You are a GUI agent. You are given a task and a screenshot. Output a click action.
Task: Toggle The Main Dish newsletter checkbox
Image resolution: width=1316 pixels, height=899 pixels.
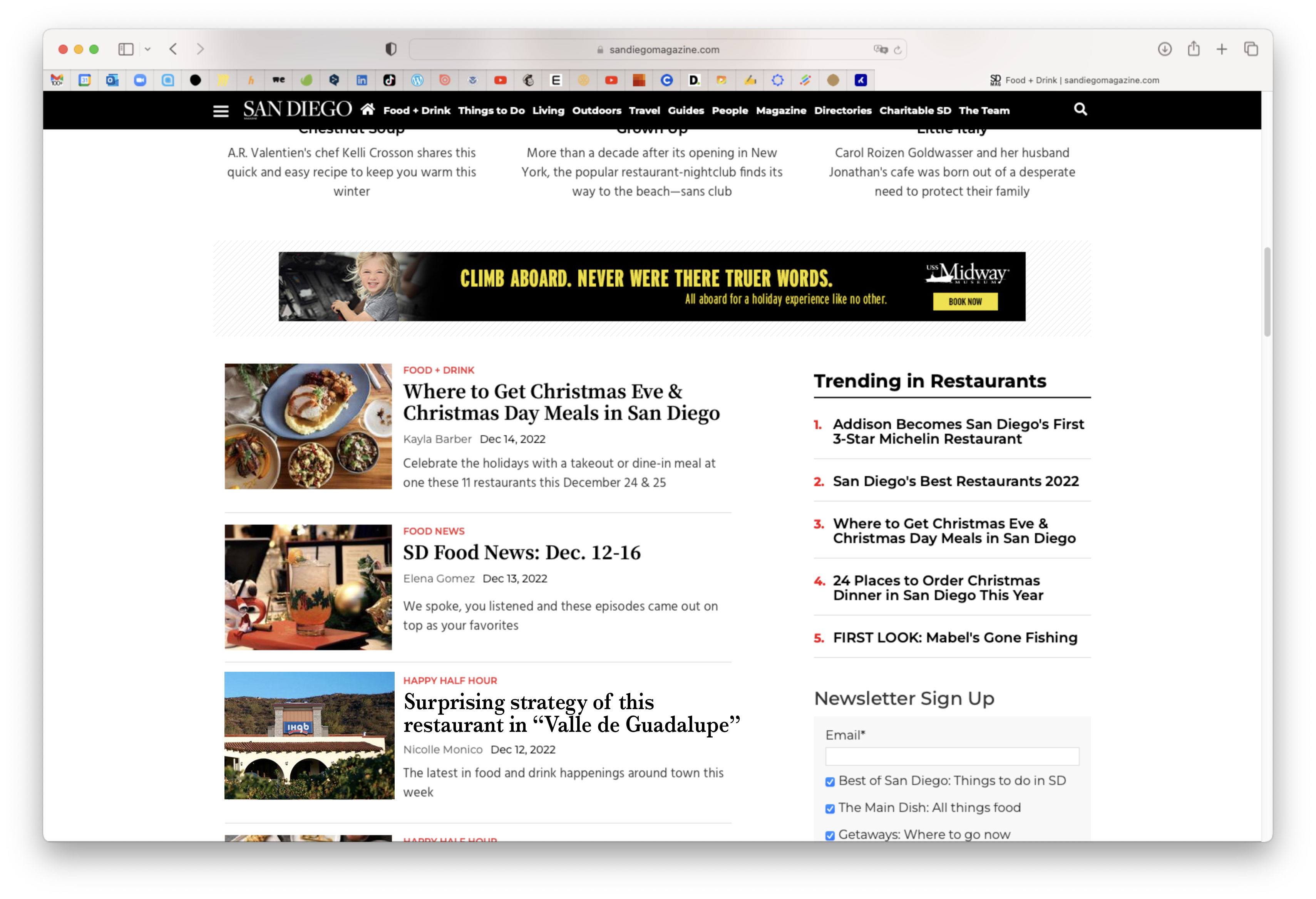(830, 808)
